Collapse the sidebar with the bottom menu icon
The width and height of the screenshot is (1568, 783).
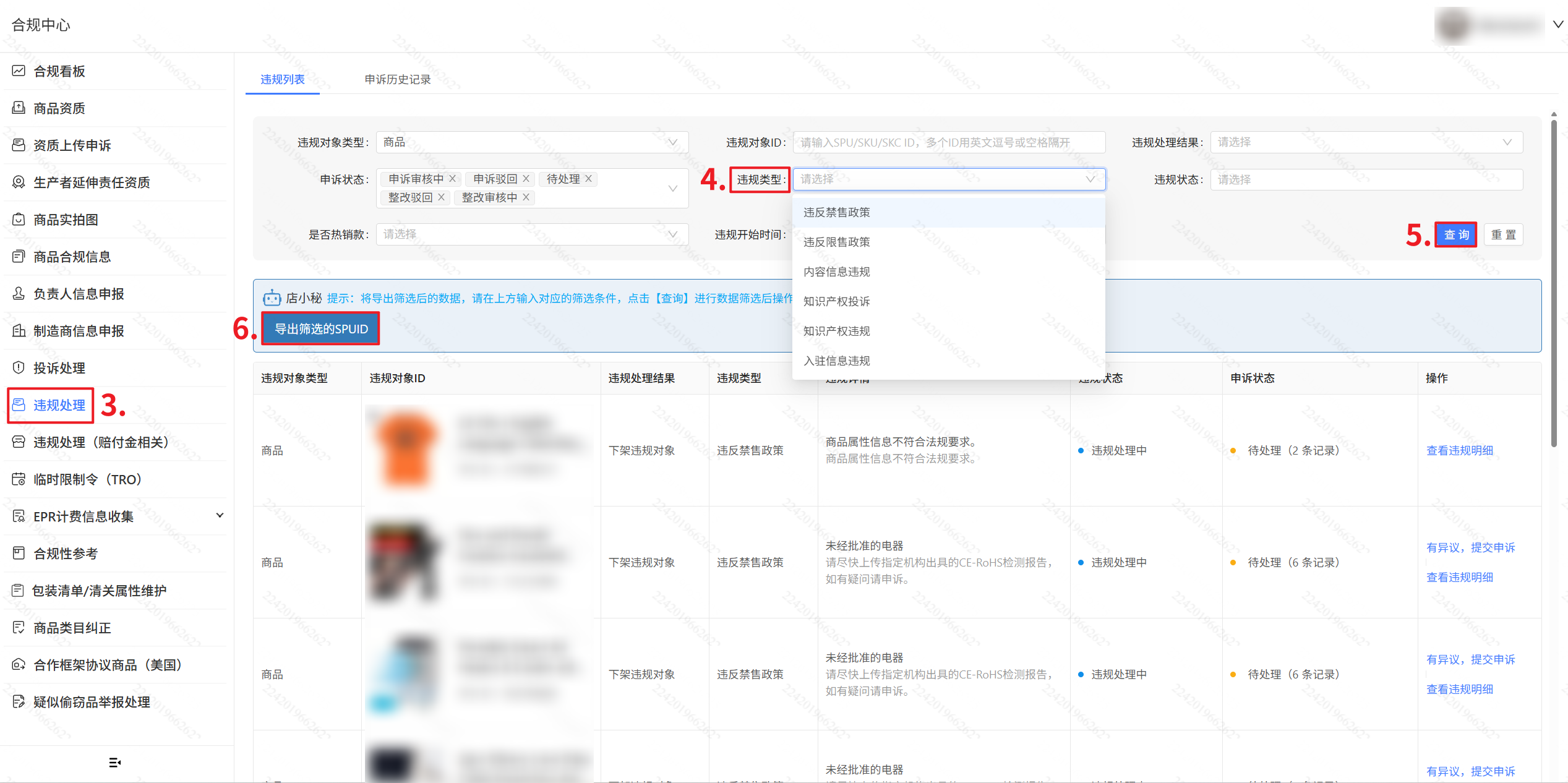[114, 763]
